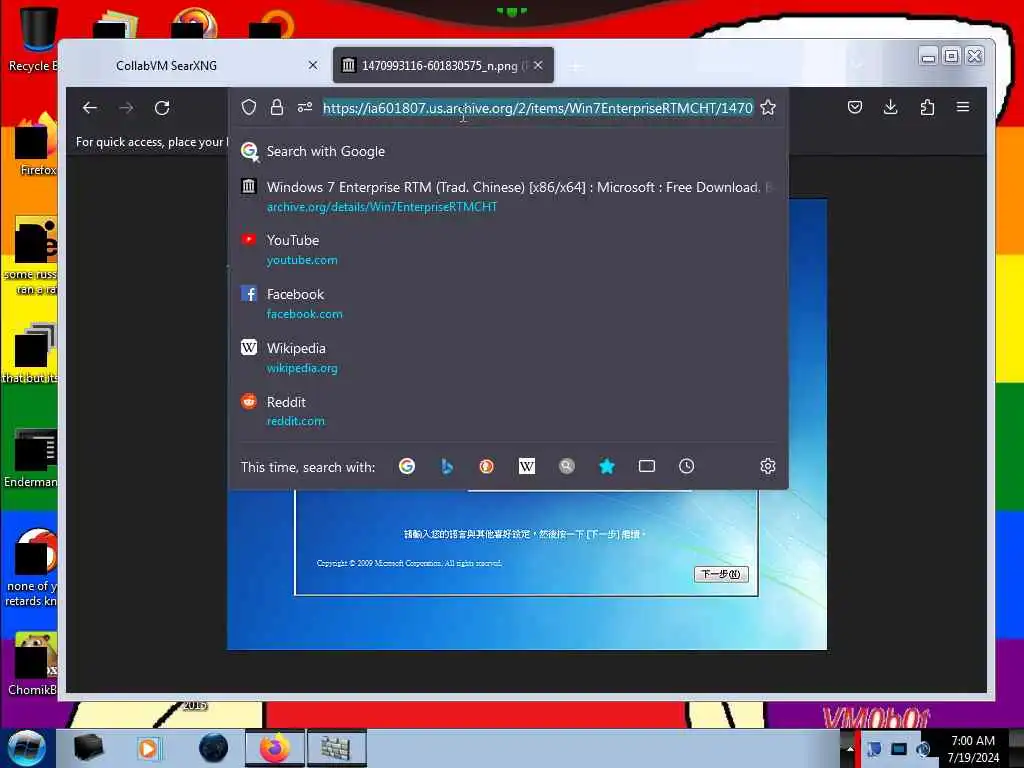Open the Enderman desktop icon

pyautogui.click(x=31, y=457)
